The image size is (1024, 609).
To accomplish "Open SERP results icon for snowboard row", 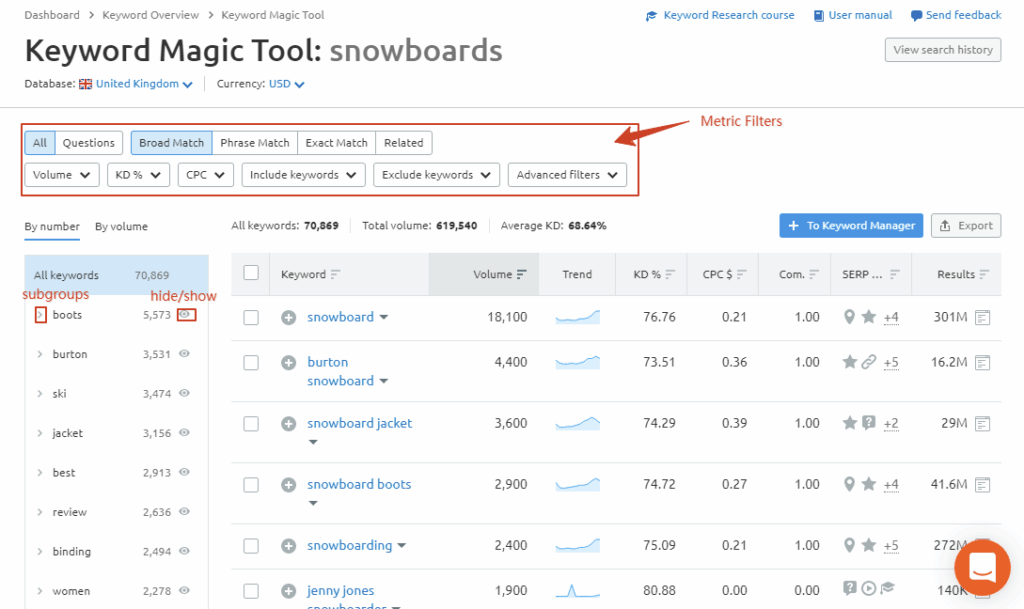I will (x=983, y=317).
